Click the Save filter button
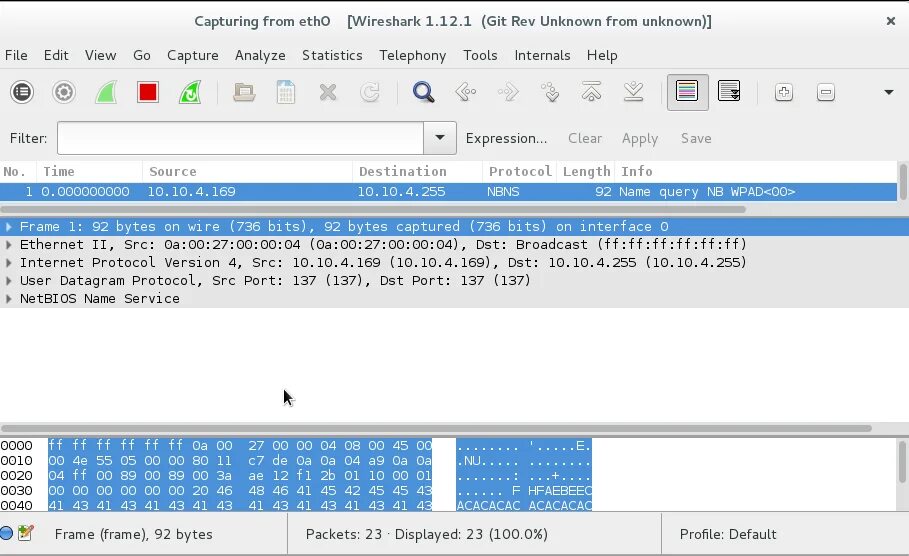The width and height of the screenshot is (909, 556). pyautogui.click(x=696, y=139)
